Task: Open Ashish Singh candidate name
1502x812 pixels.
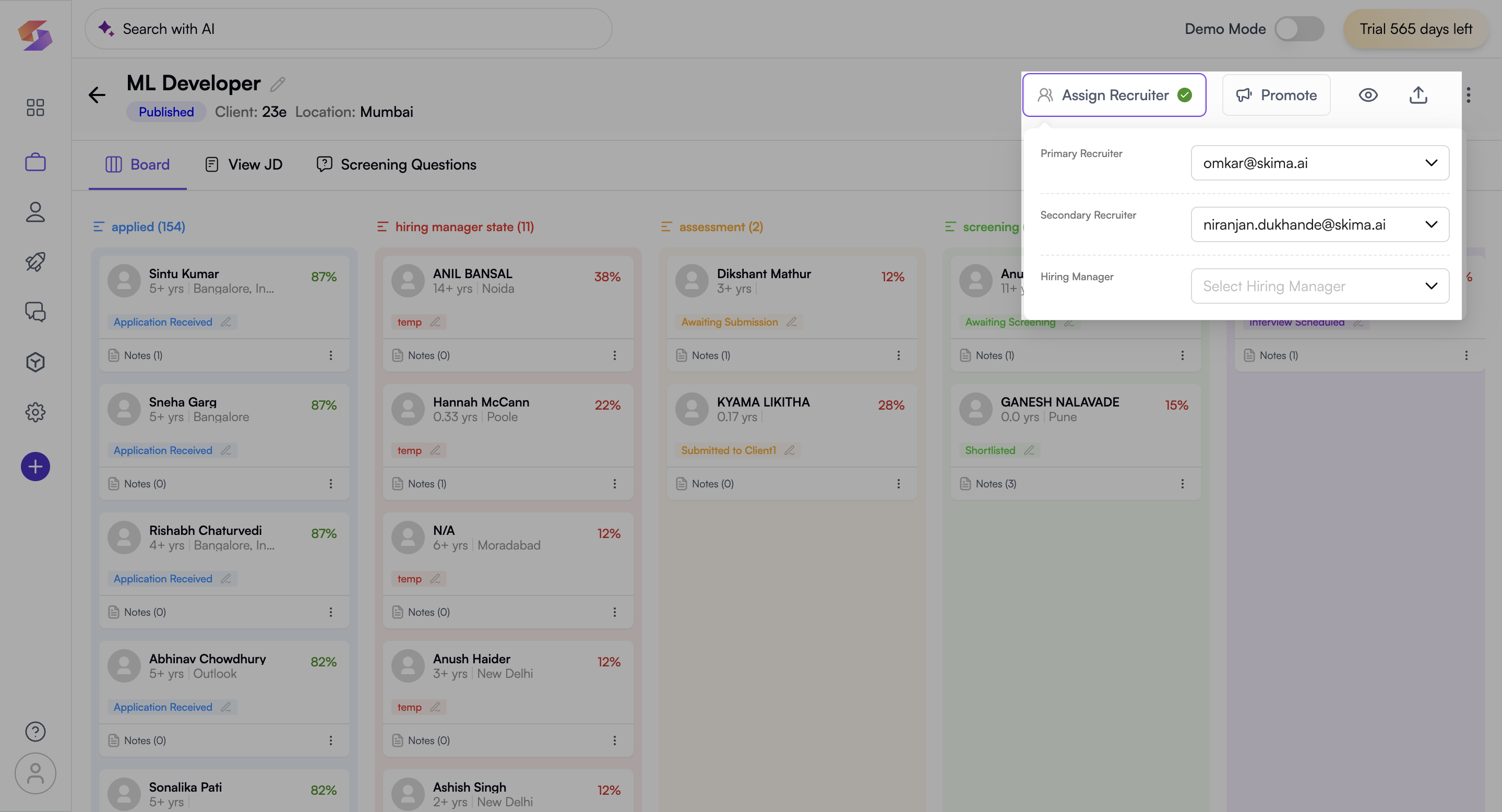Action: [x=469, y=787]
